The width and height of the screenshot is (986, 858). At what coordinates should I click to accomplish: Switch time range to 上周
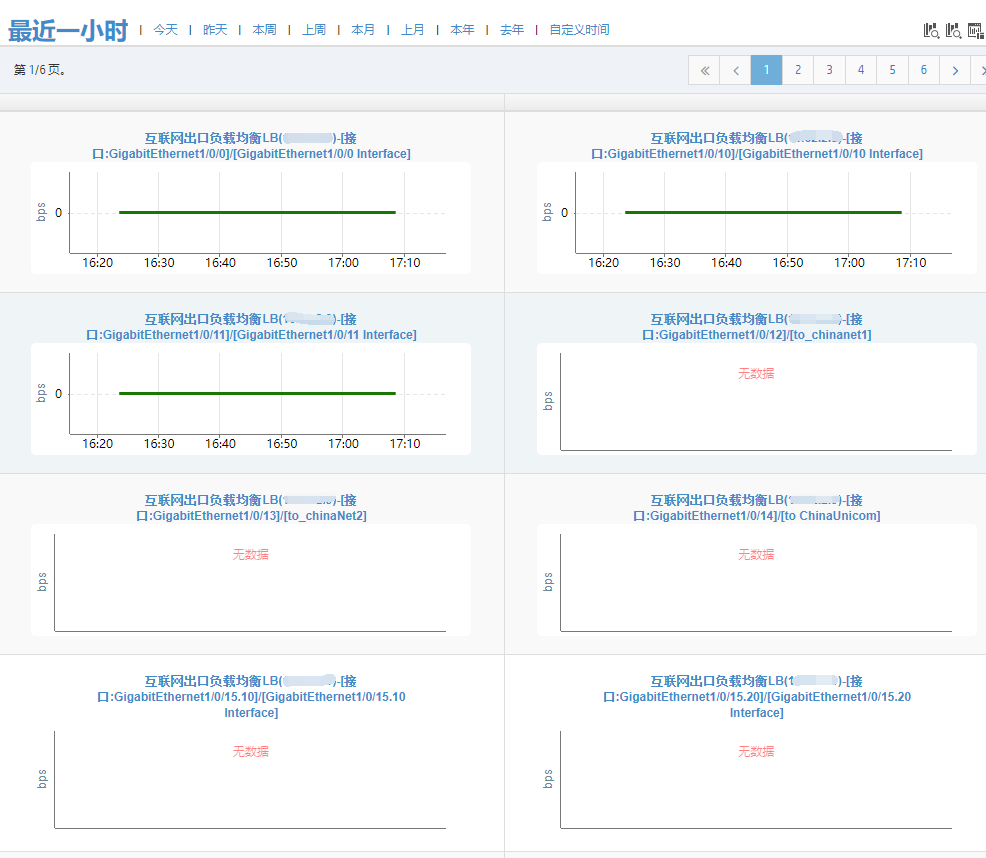(x=314, y=30)
